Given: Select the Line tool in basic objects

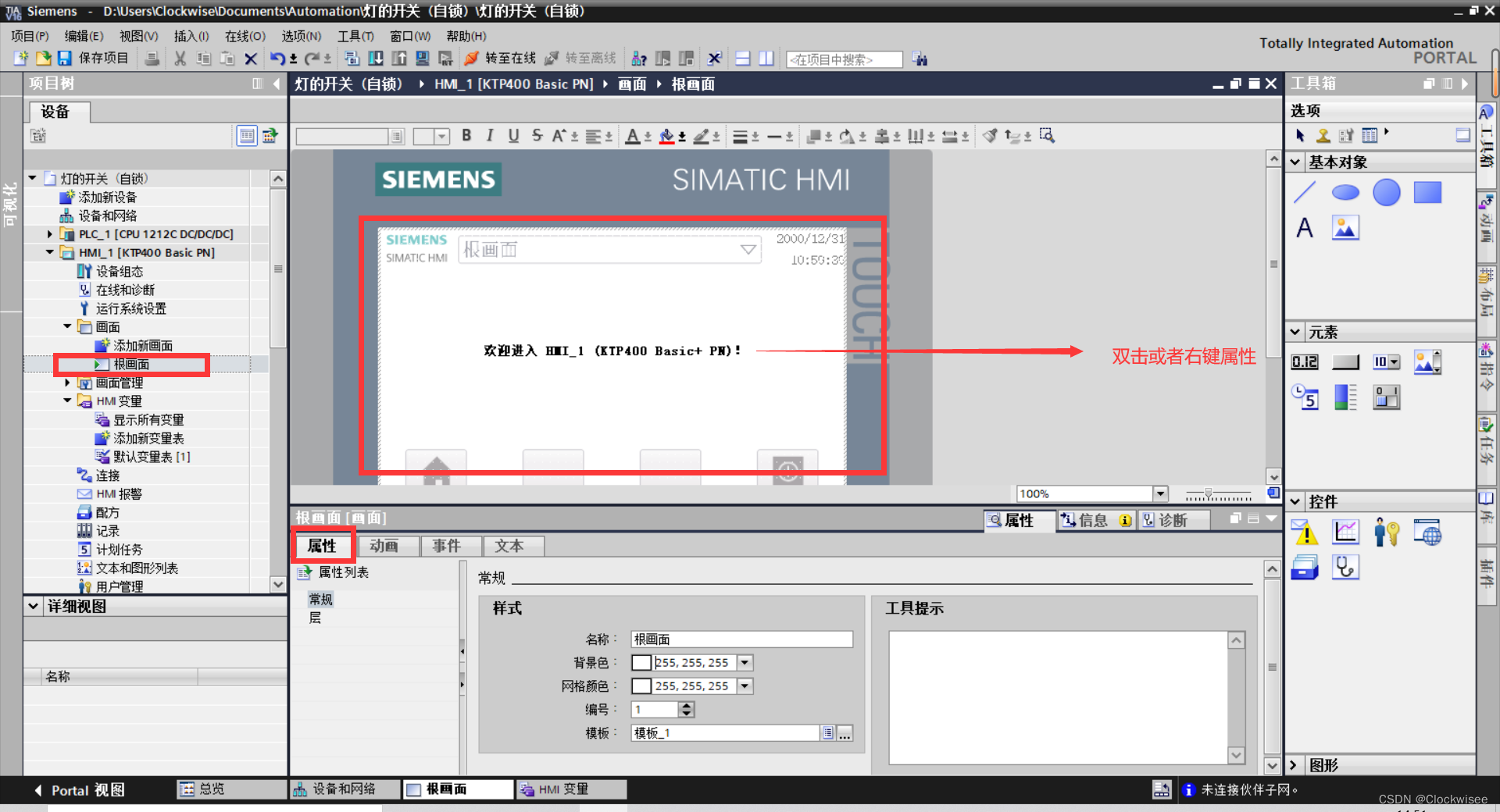Looking at the screenshot, I should pyautogui.click(x=1305, y=192).
